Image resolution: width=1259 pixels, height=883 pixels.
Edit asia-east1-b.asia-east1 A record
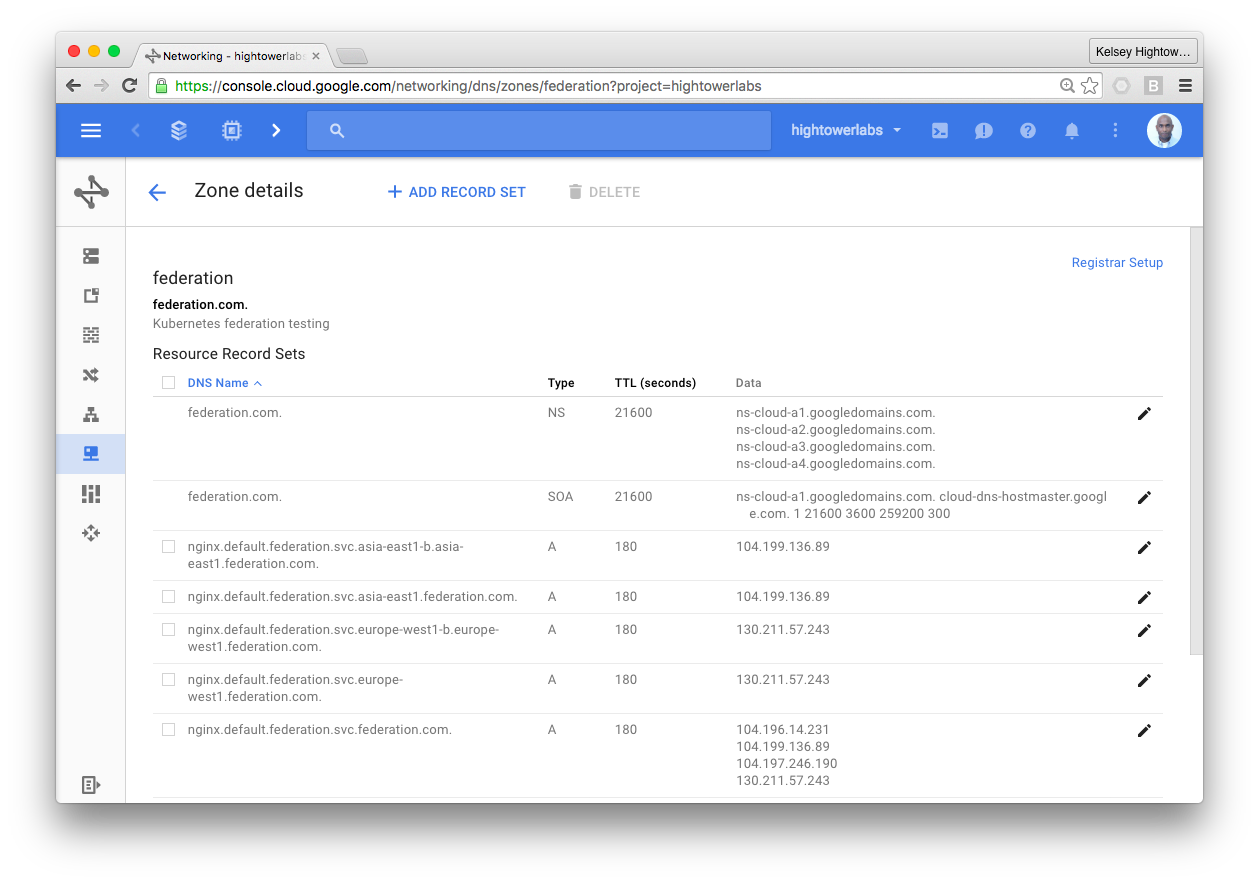click(x=1144, y=548)
